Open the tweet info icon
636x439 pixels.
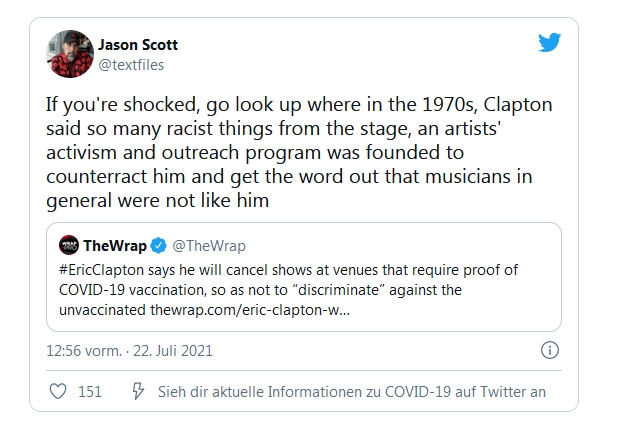pyautogui.click(x=549, y=351)
